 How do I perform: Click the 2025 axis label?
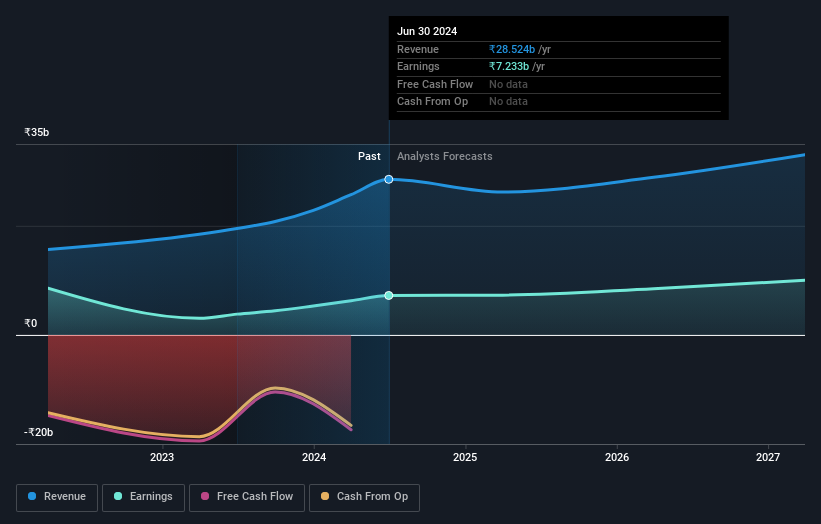click(465, 458)
